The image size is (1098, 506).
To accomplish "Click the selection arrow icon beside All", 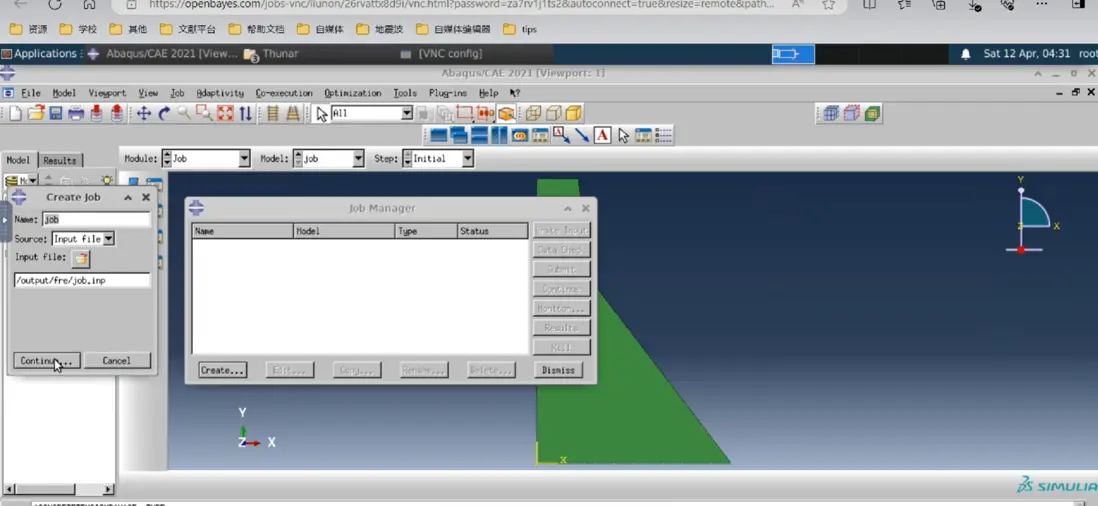I will (x=321, y=113).
